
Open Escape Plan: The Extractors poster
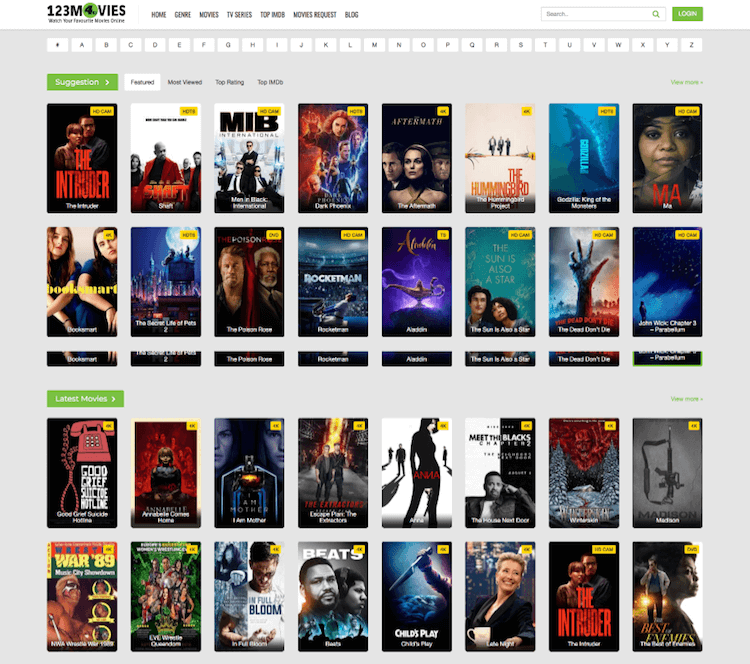(x=333, y=473)
